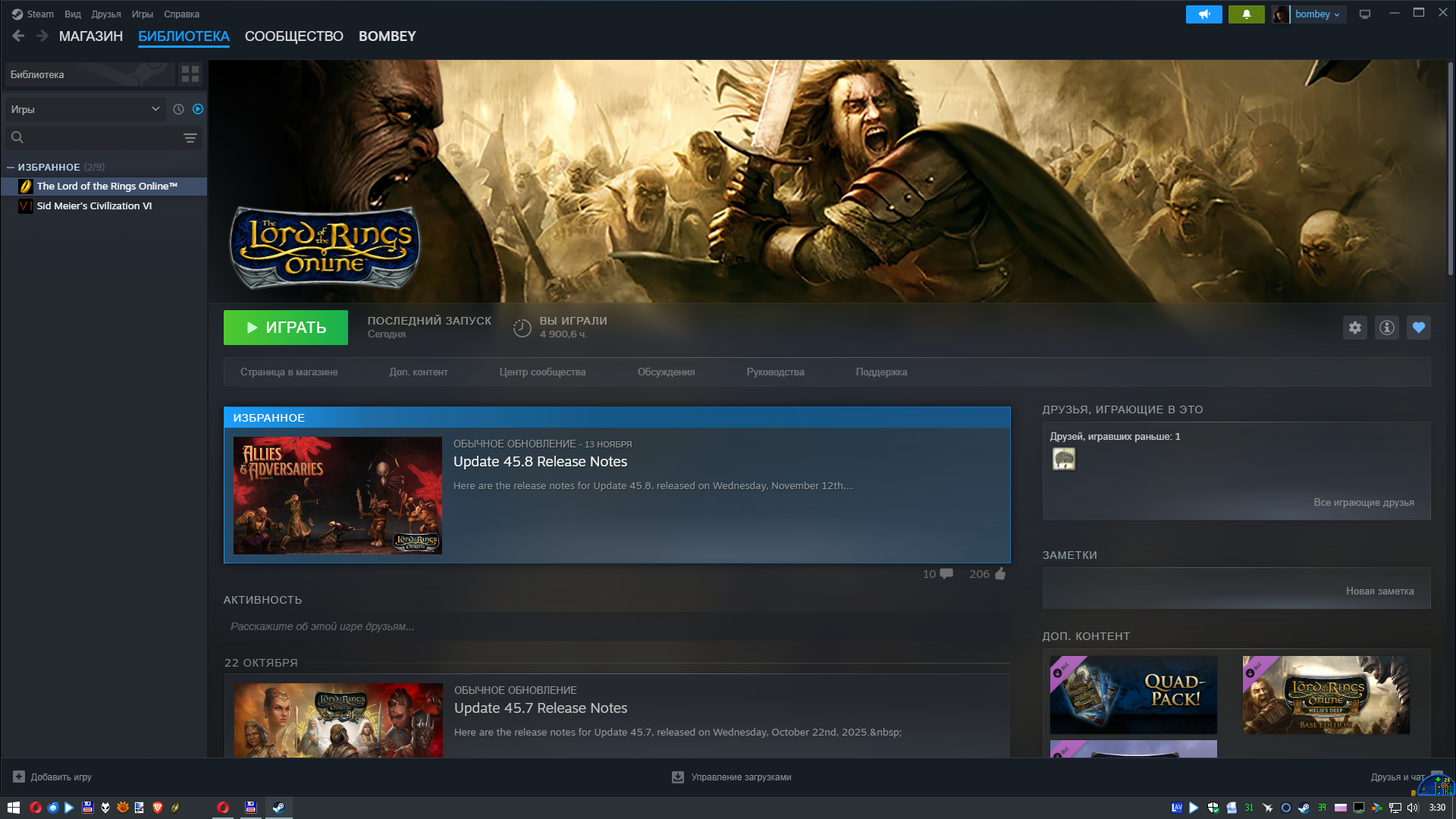Switch to МАГАЗИН tab
The image size is (1456, 819).
[x=91, y=36]
